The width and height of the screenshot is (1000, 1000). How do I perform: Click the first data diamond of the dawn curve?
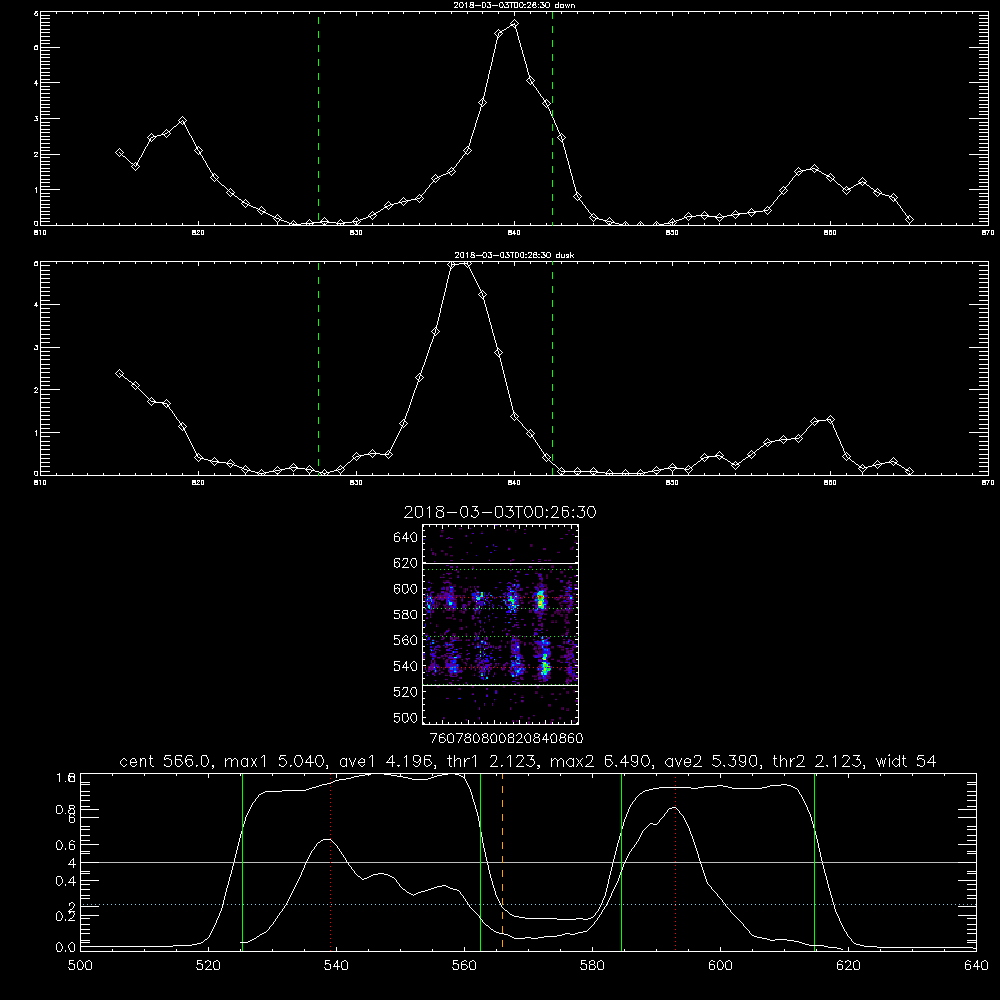click(119, 152)
